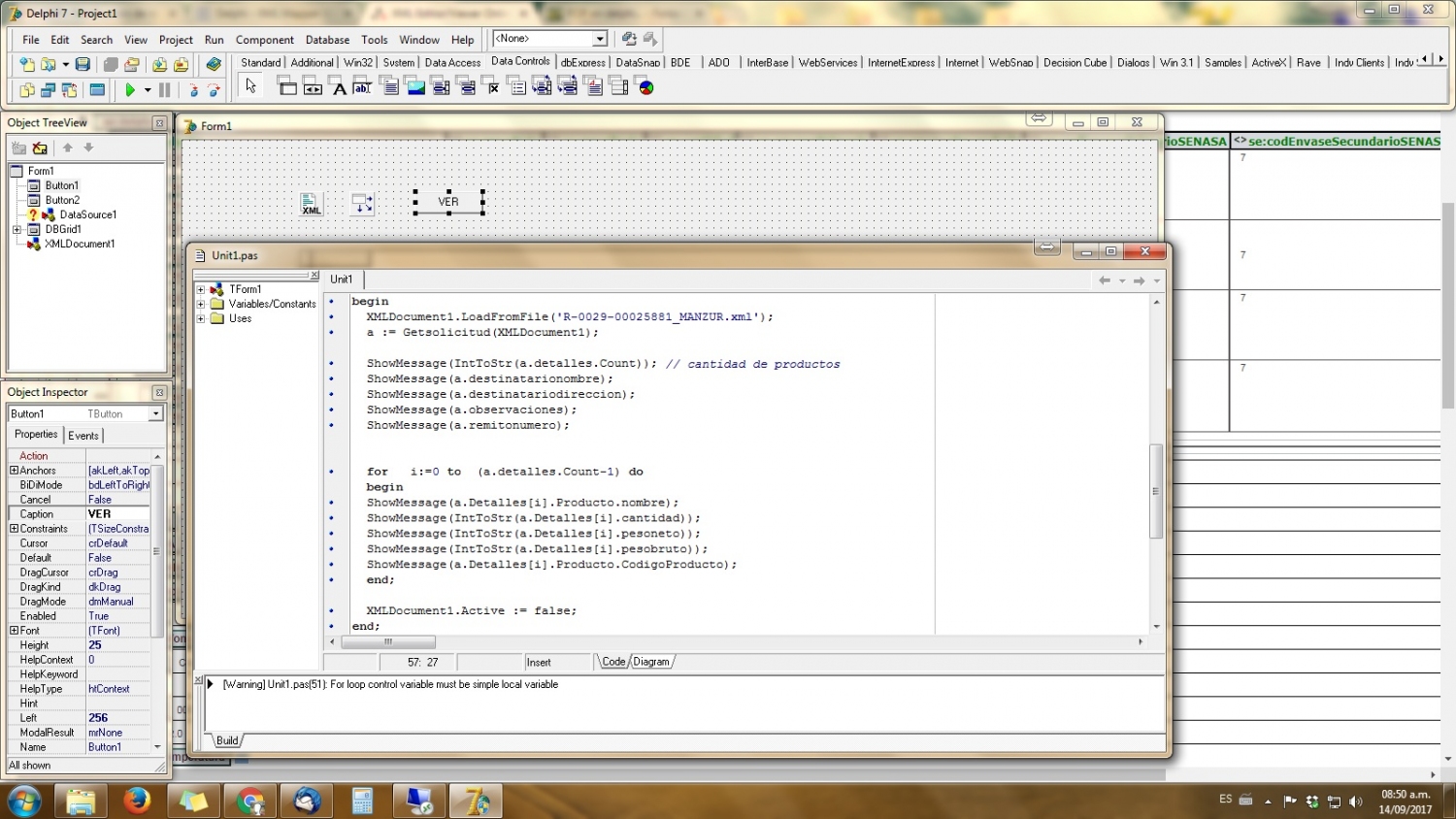Select the arrow pointer tool in palette
This screenshot has height=819, width=1456.
[x=250, y=86]
